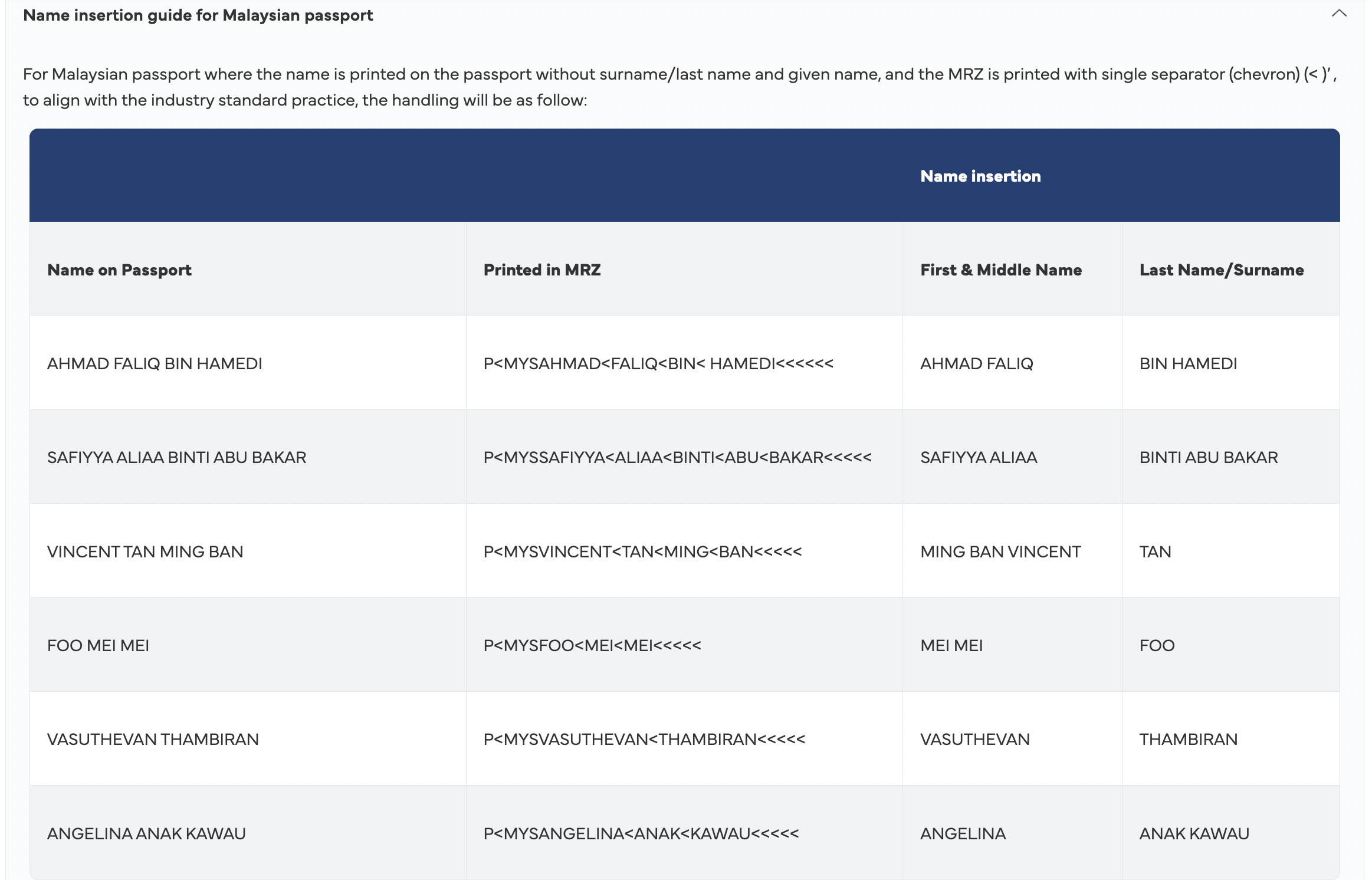Collapse the Name insertion guide section
The image size is (1372, 880).
tap(1338, 14)
